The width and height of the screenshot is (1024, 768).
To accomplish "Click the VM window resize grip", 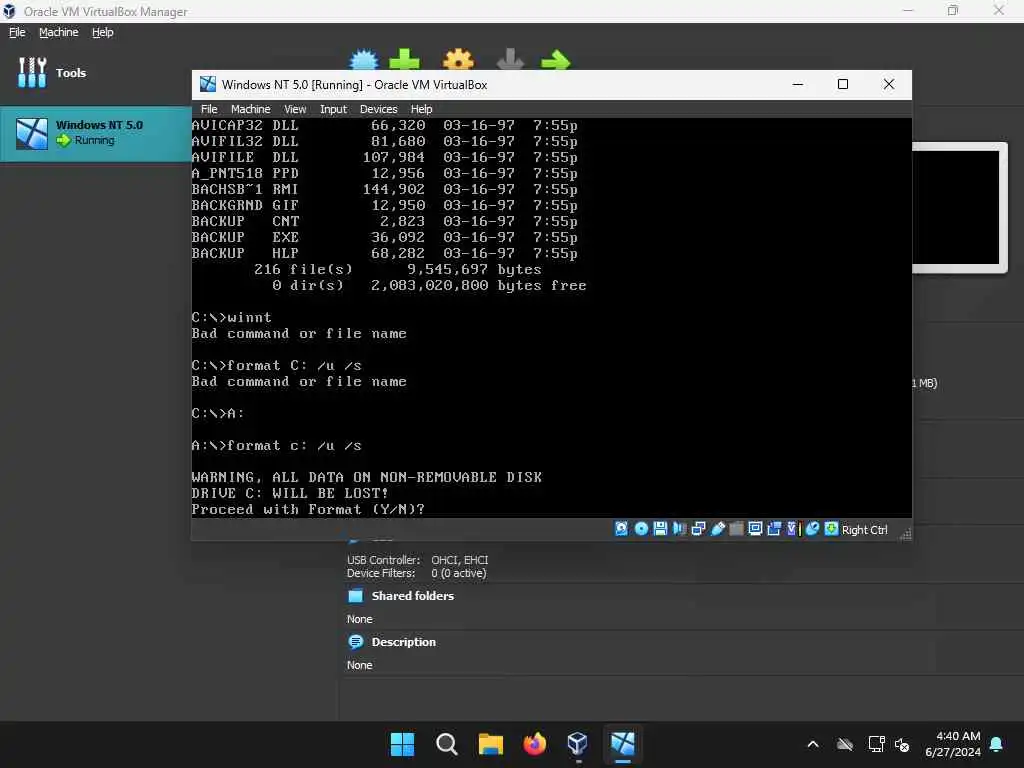I will click(x=904, y=534).
